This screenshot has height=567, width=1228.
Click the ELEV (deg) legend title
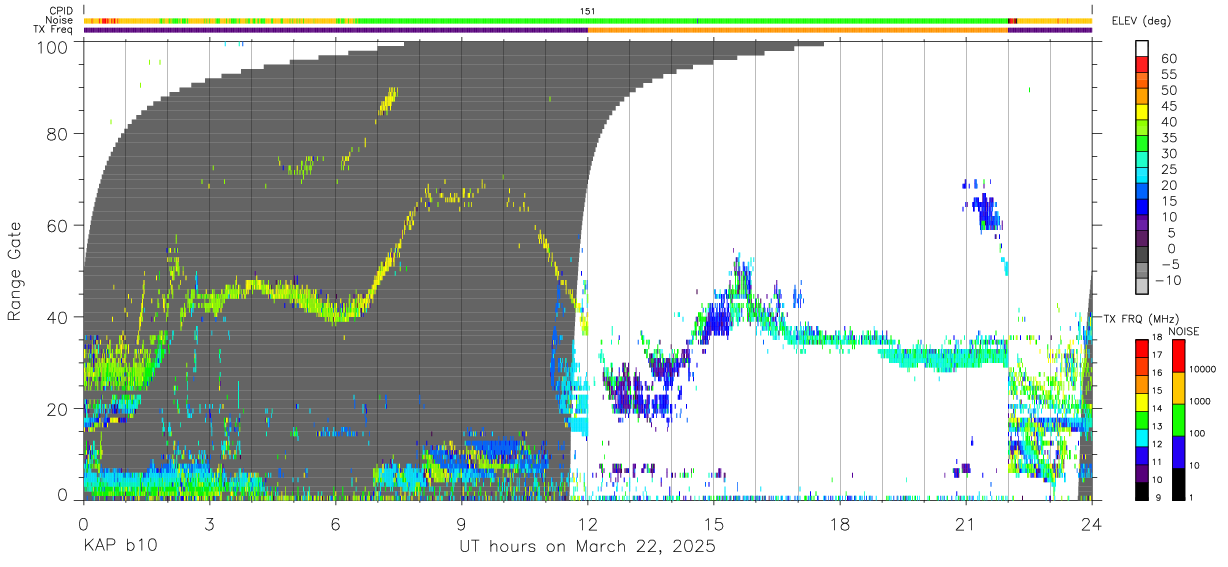pos(1143,21)
